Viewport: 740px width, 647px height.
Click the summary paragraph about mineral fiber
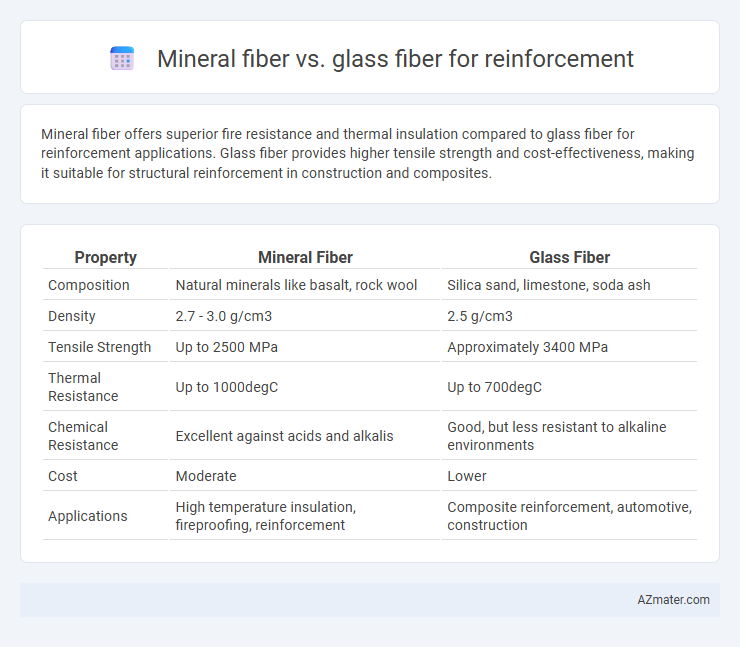tap(367, 153)
